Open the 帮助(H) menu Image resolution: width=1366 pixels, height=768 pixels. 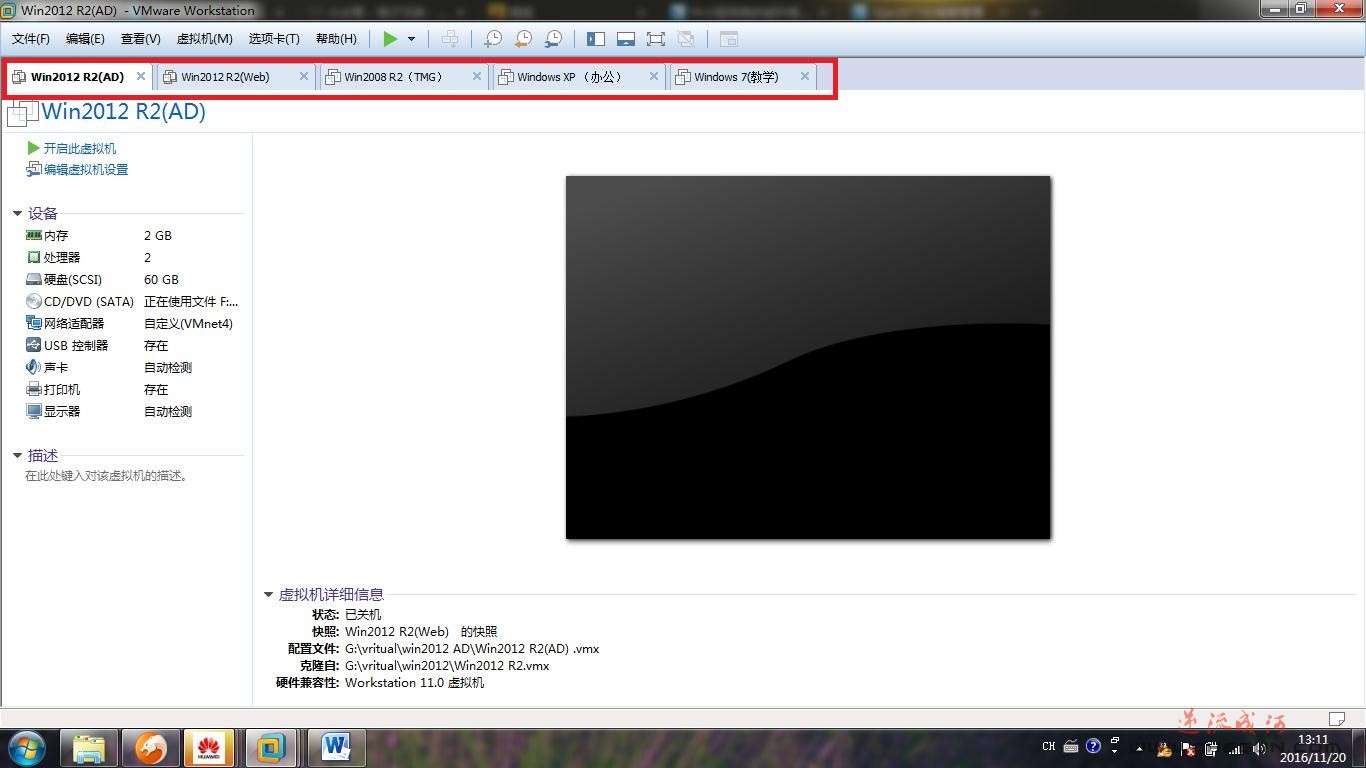(336, 39)
